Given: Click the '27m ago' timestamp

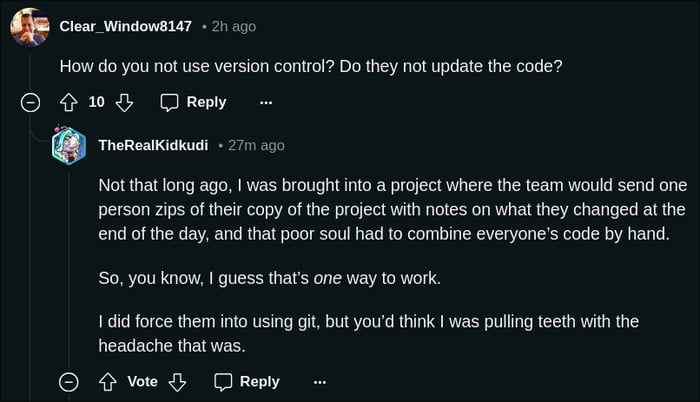Looking at the screenshot, I should click(256, 145).
